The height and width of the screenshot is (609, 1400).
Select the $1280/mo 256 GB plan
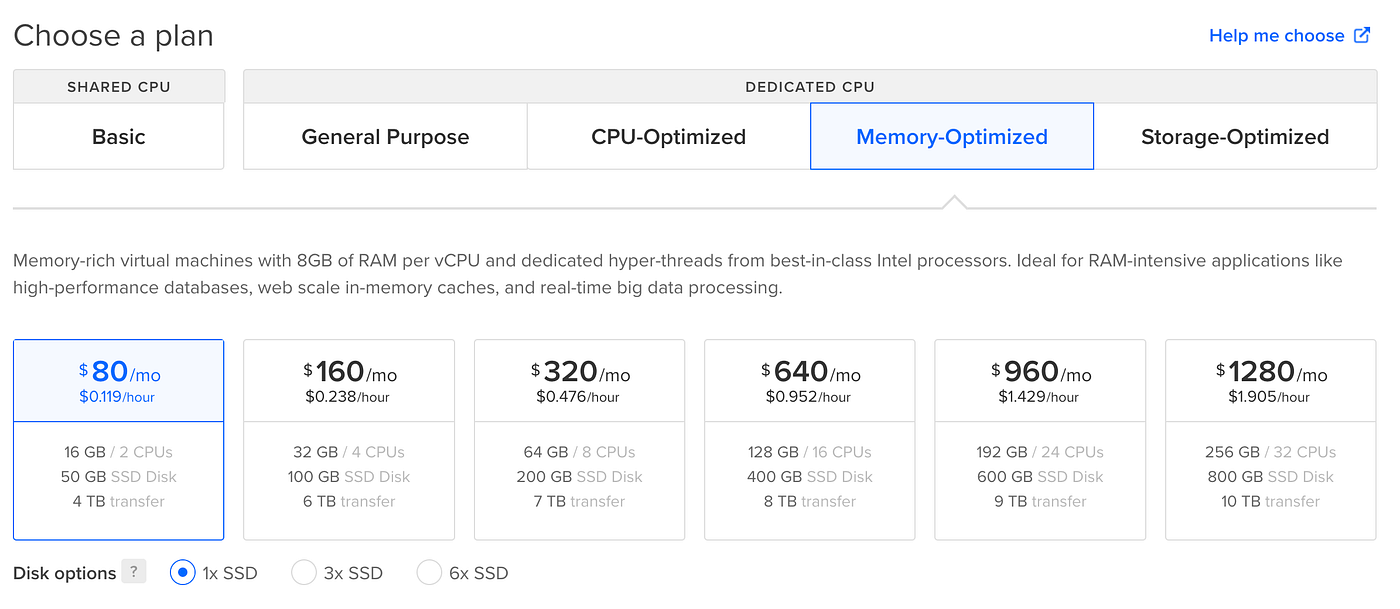tap(1270, 440)
